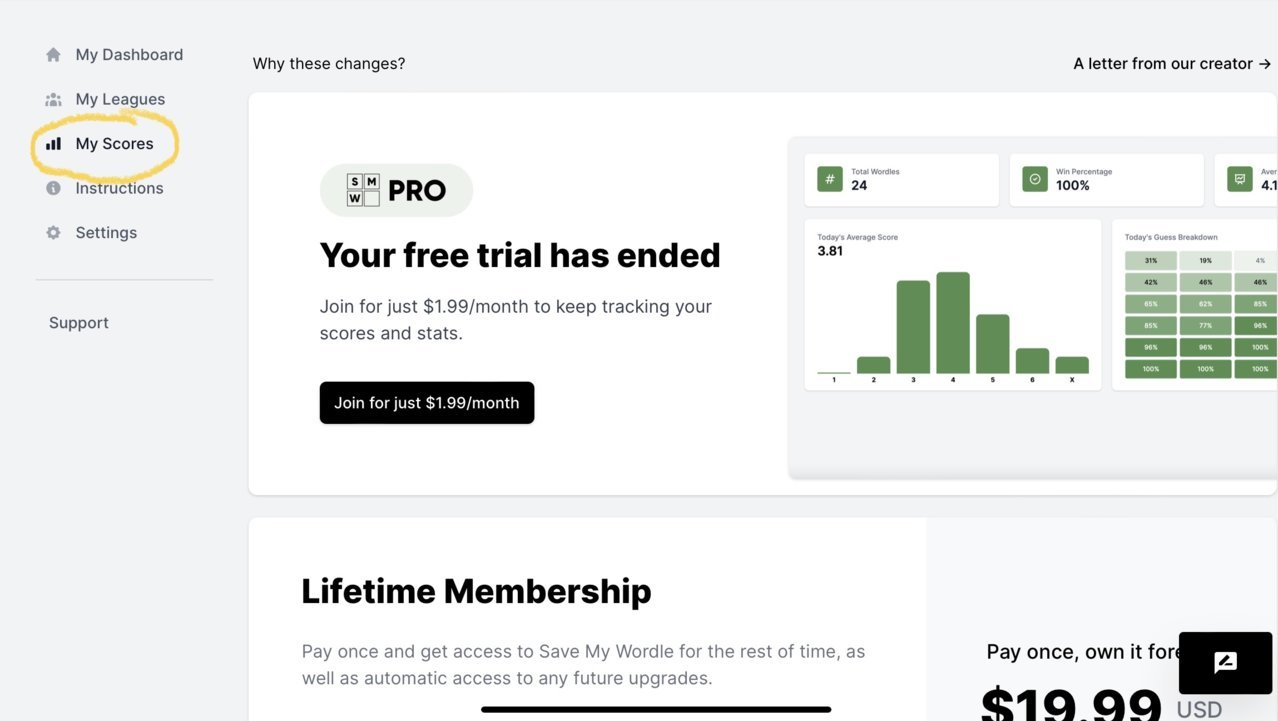Click the hash icon on Total Wordles card
Viewport: 1278px width, 721px height.
pyautogui.click(x=829, y=179)
